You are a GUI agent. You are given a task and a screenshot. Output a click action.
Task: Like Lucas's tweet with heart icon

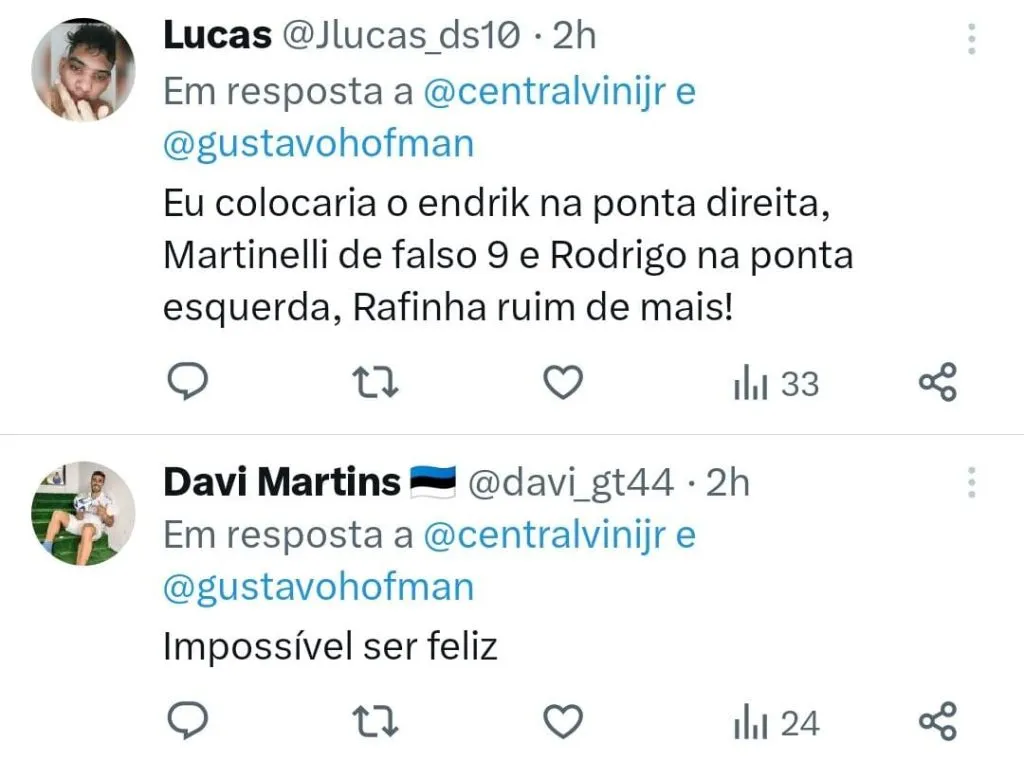[x=563, y=383]
